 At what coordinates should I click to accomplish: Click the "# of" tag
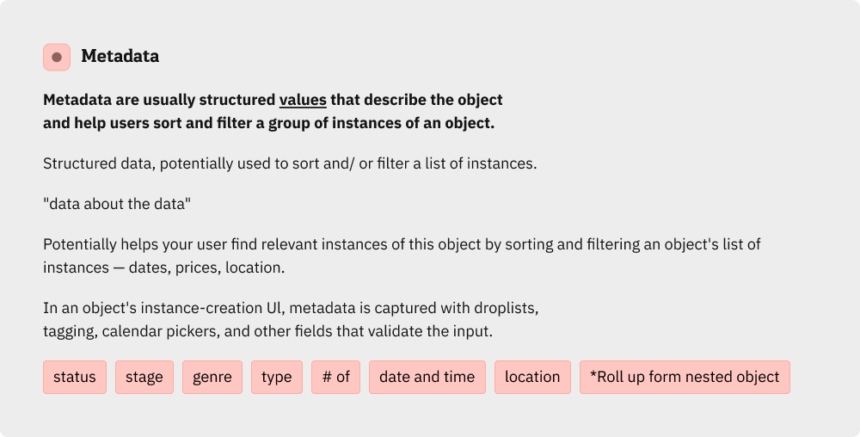(336, 377)
